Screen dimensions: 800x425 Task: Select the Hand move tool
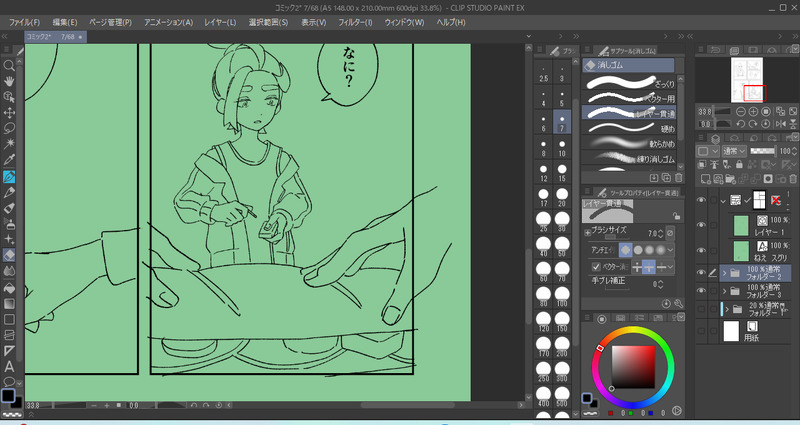click(9, 81)
